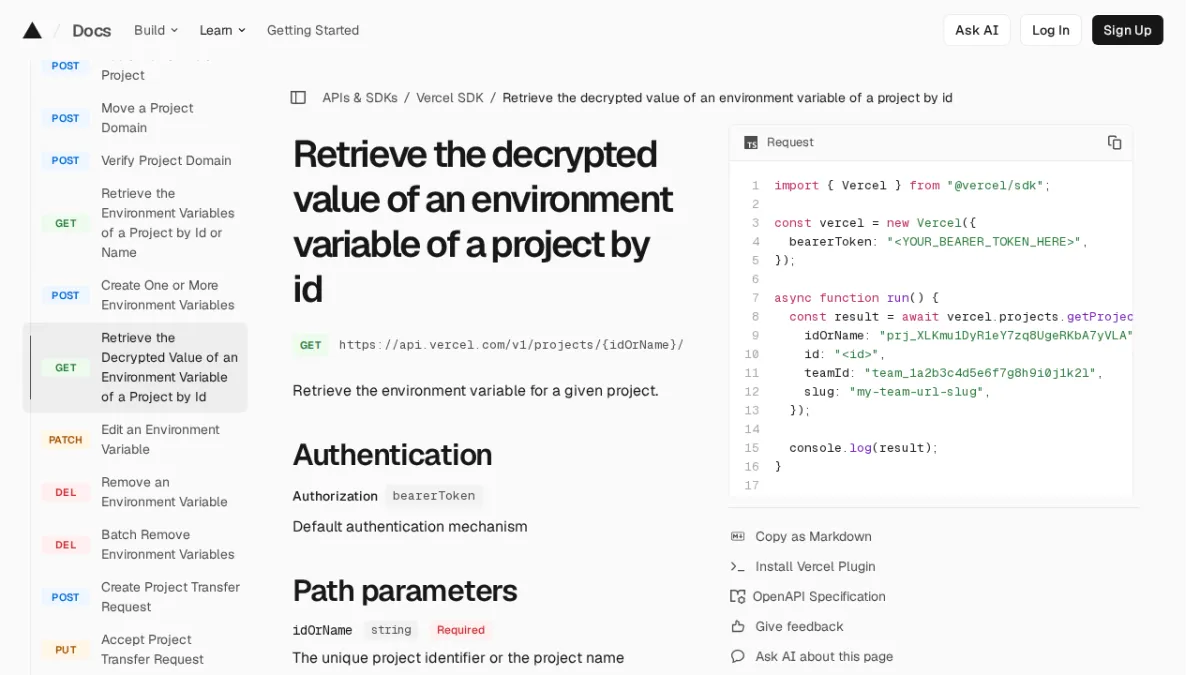
Task: Click the Request label of the code panel
Action: point(790,142)
